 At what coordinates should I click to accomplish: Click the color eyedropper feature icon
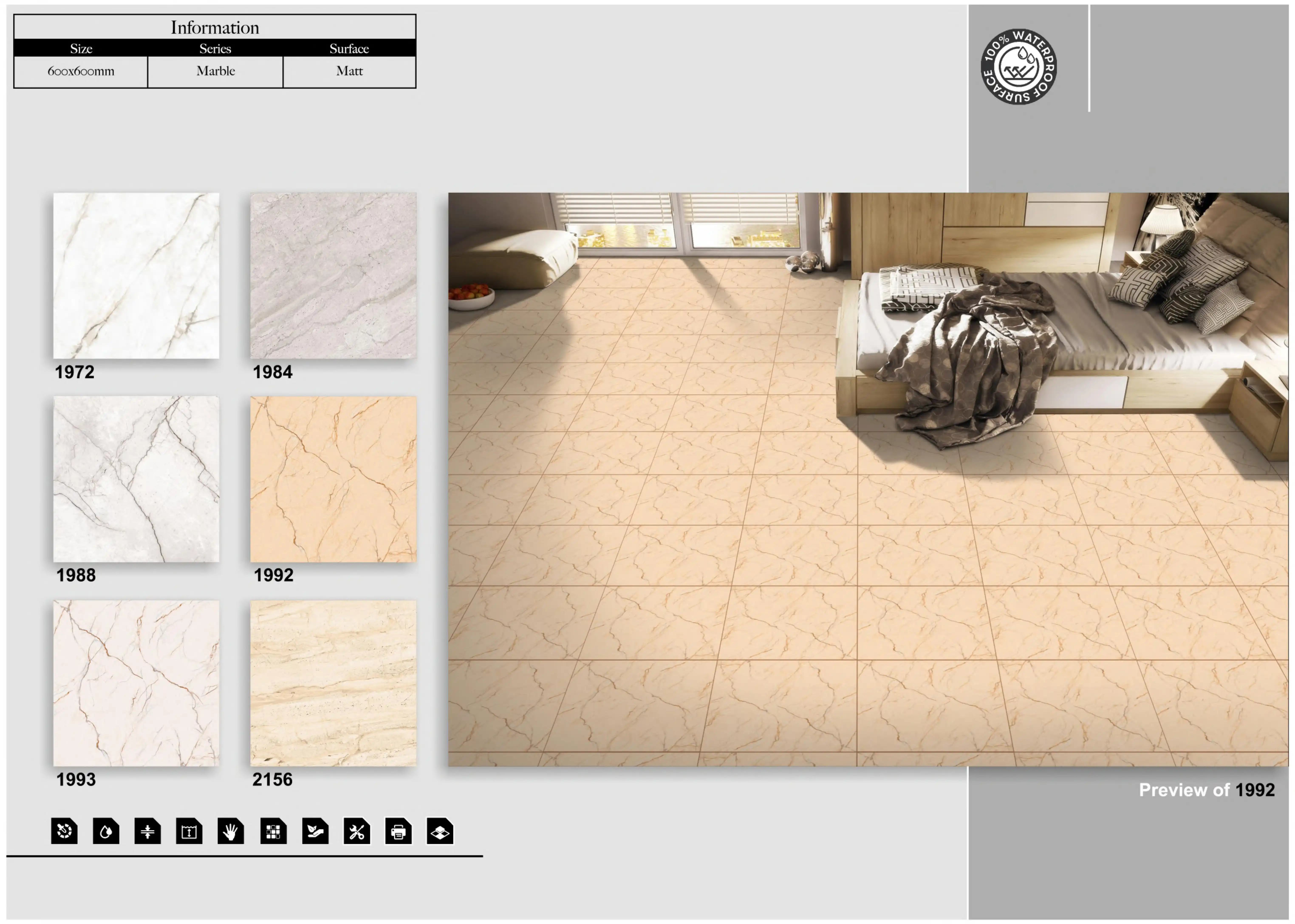click(64, 831)
